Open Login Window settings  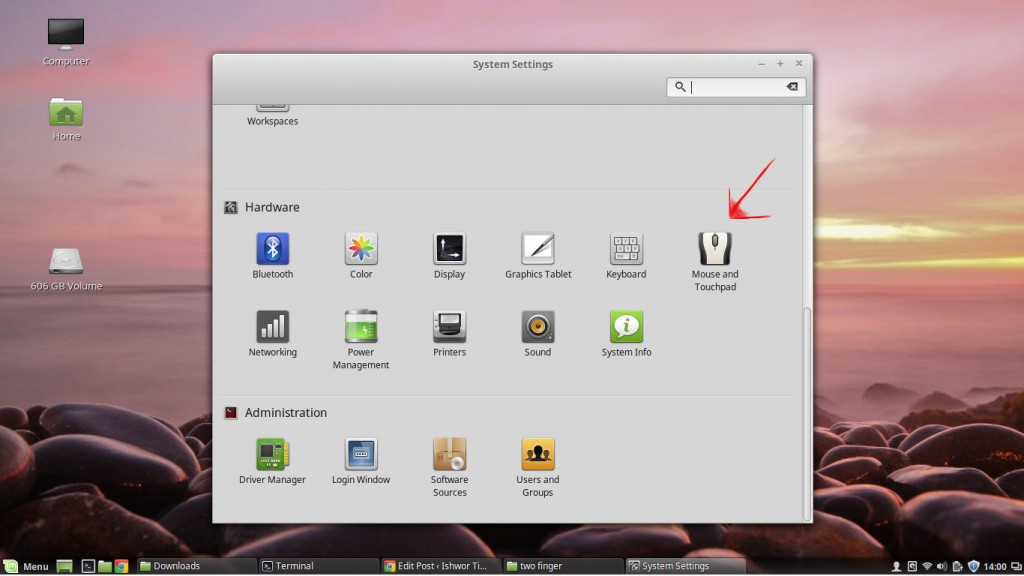click(360, 461)
